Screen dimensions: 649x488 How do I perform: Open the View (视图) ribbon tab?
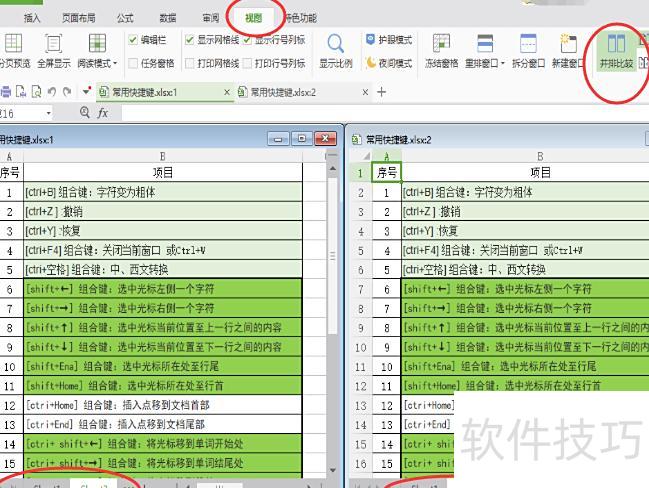[x=253, y=18]
